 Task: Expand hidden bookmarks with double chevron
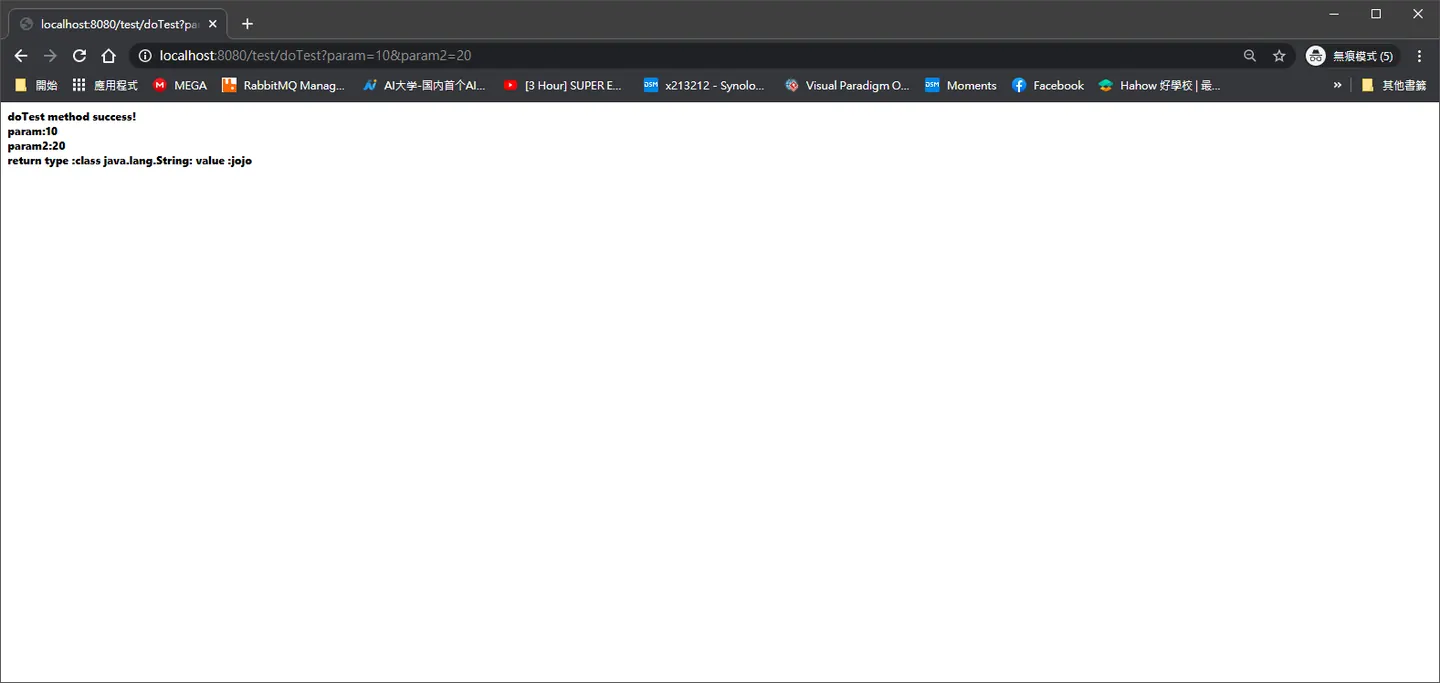pos(1337,85)
